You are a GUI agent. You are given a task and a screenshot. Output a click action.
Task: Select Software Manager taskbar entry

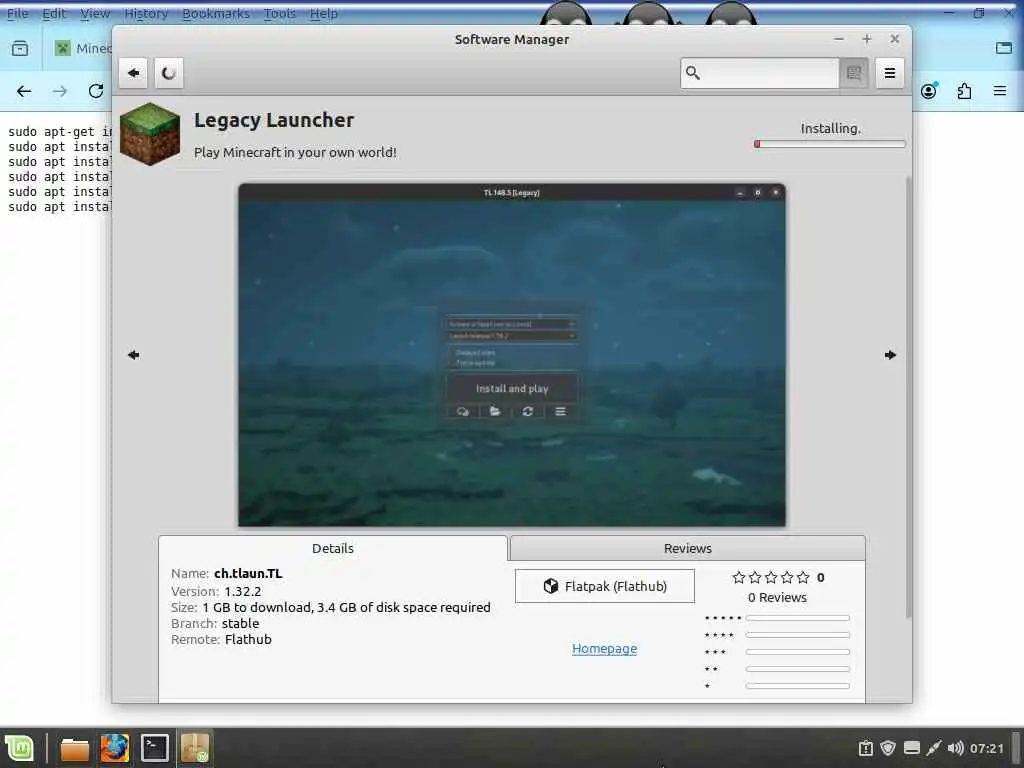point(195,748)
